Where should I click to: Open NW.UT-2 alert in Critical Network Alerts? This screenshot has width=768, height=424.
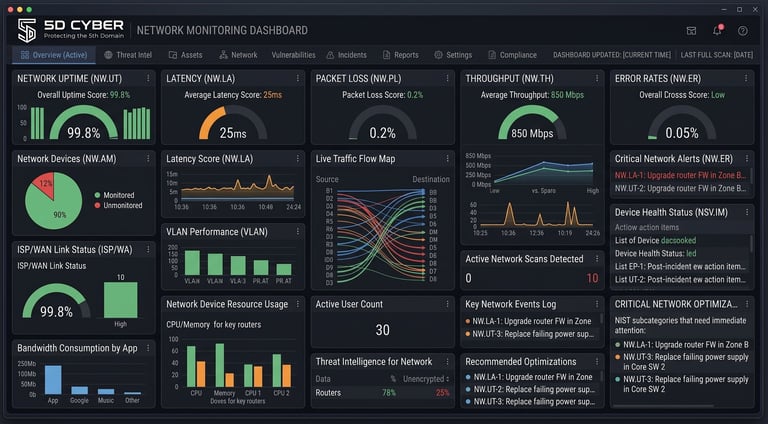pyautogui.click(x=680, y=188)
